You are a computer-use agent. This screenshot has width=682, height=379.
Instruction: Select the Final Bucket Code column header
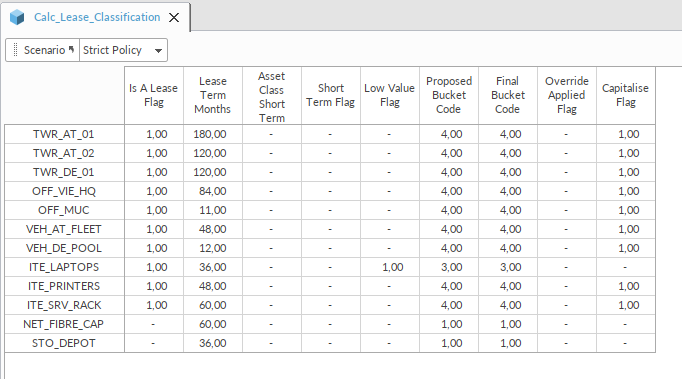click(x=508, y=95)
